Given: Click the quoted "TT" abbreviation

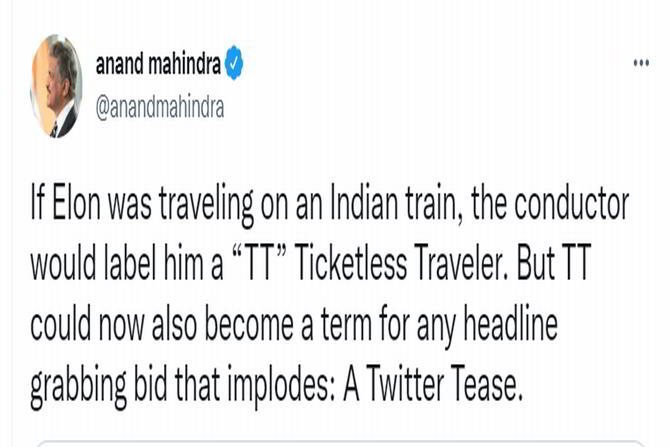Looking at the screenshot, I should point(258,263).
